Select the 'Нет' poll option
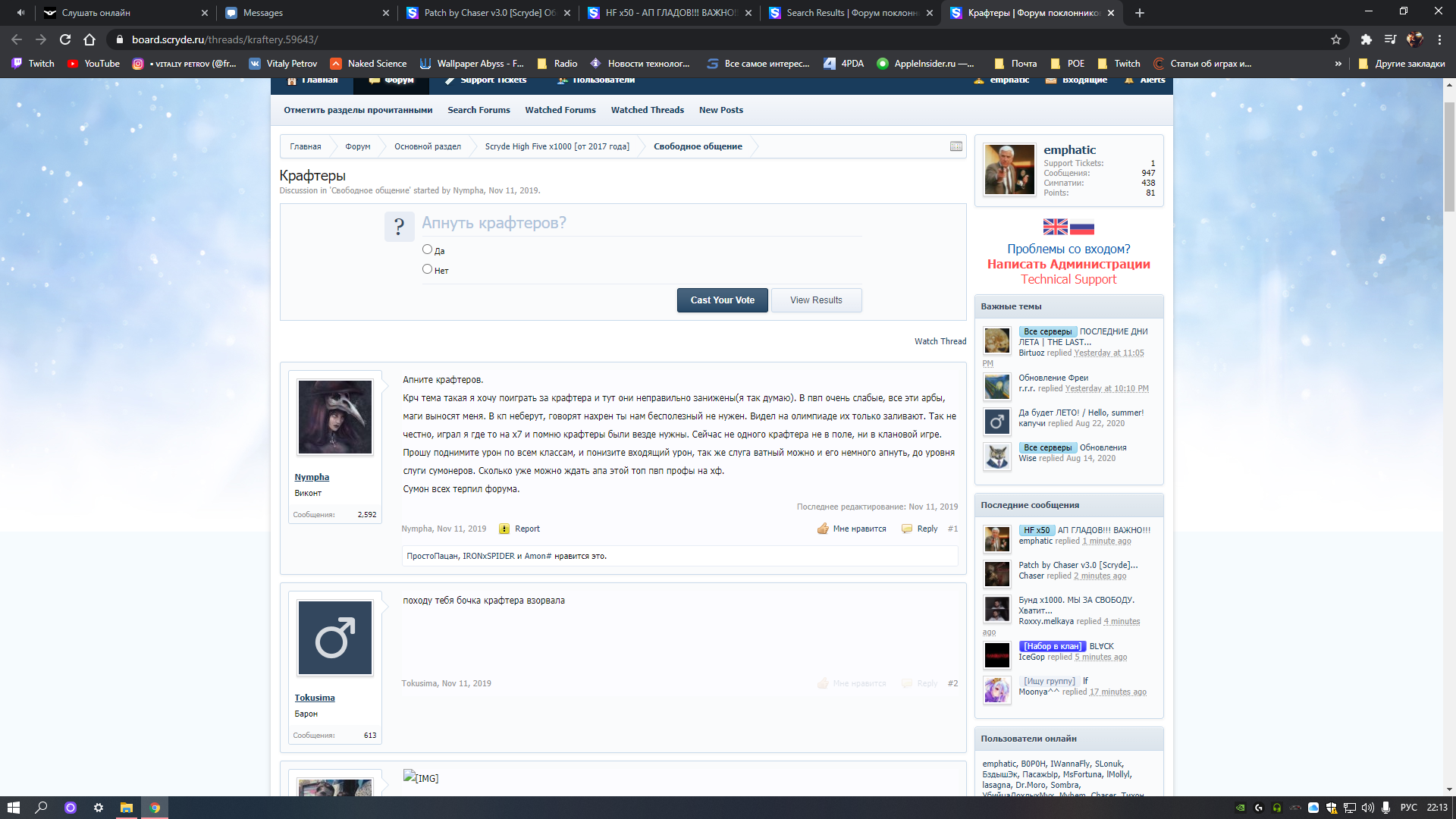 point(427,269)
